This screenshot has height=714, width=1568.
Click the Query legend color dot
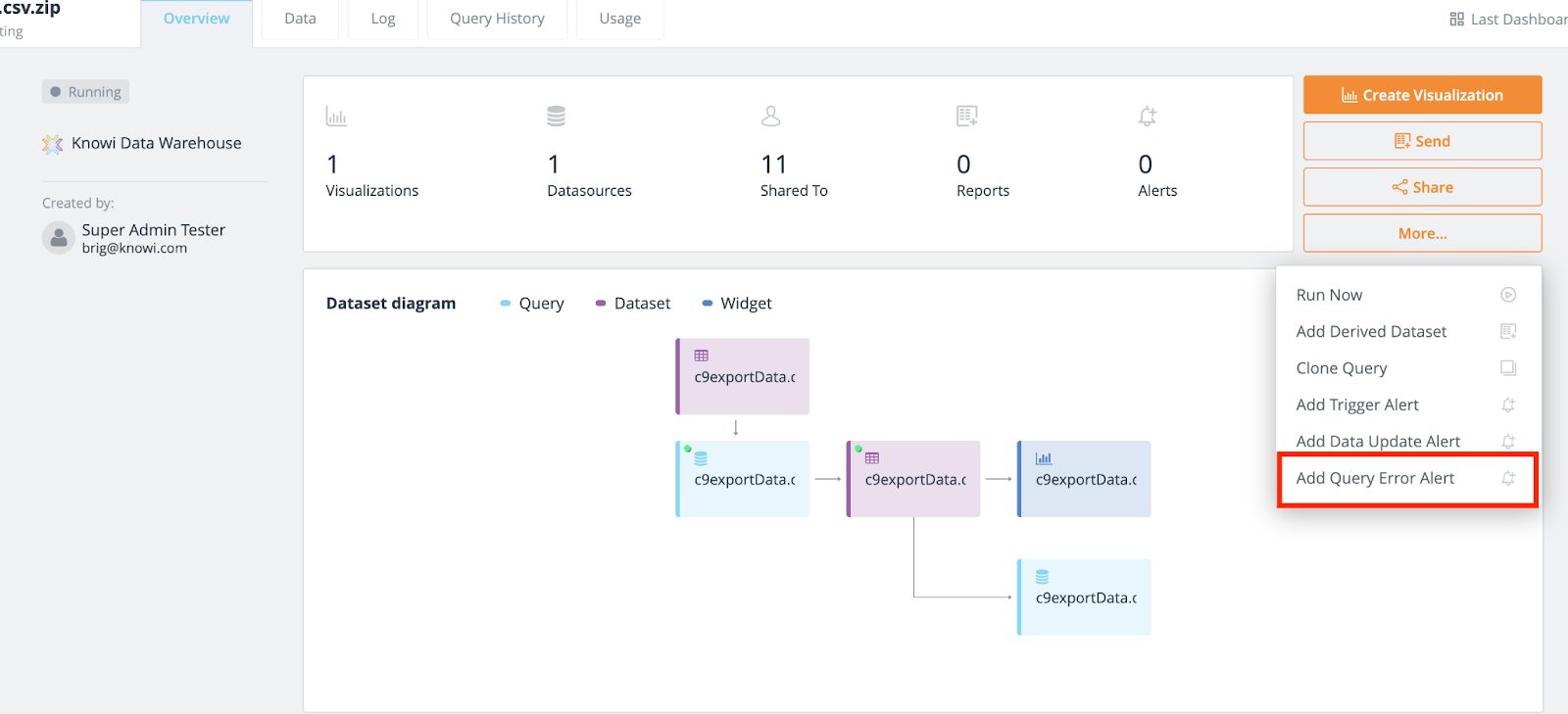(x=506, y=304)
